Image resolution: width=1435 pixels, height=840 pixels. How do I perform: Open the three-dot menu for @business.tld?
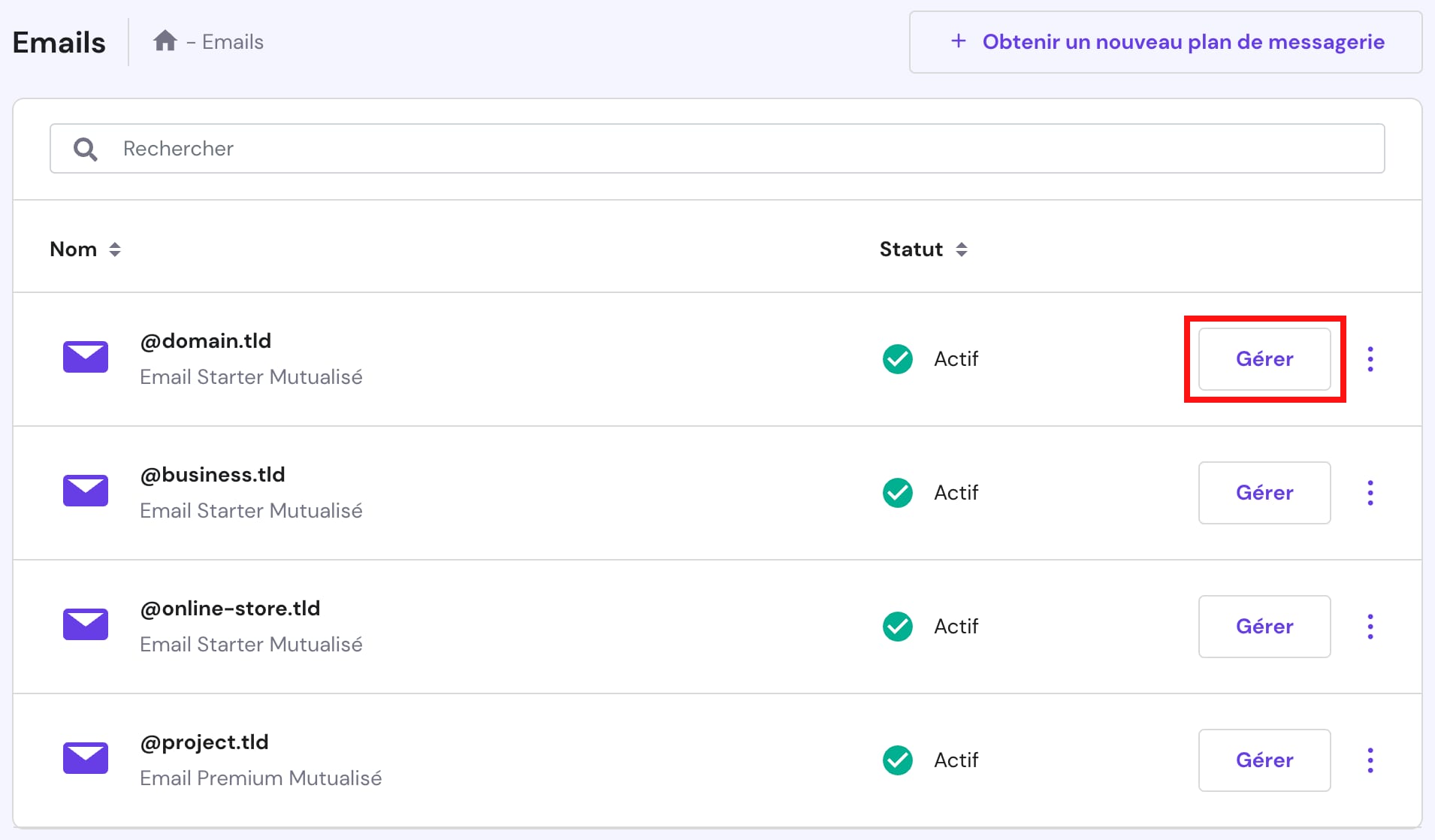tap(1372, 493)
